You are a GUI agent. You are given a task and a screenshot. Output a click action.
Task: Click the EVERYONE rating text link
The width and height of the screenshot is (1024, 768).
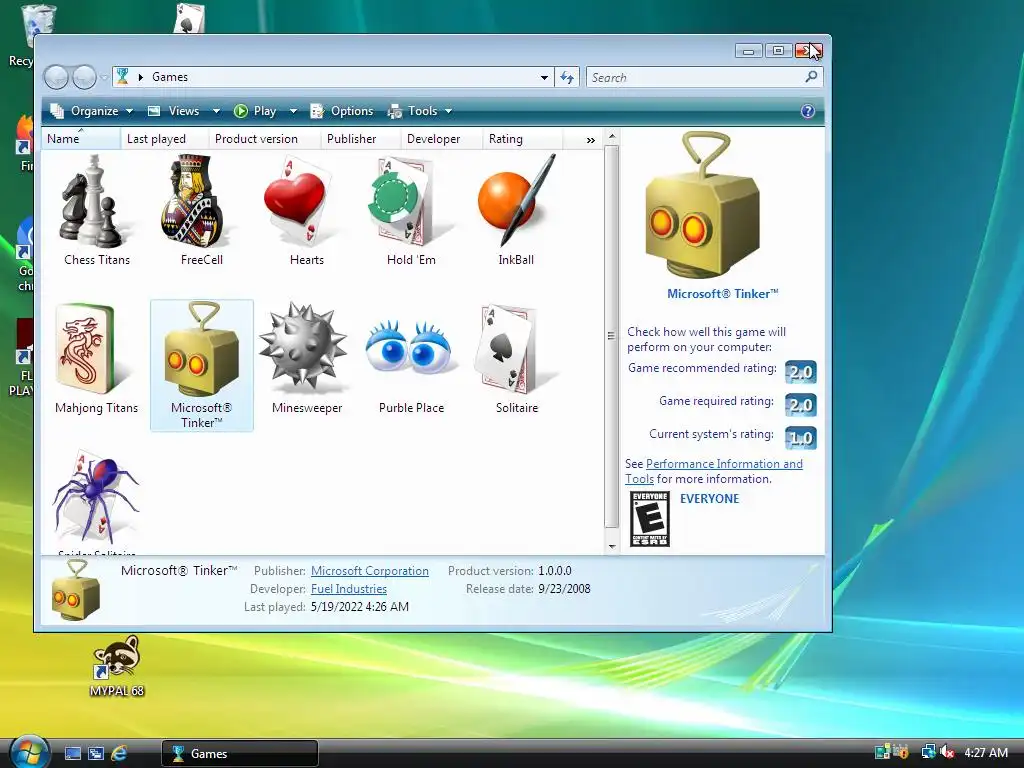(709, 498)
